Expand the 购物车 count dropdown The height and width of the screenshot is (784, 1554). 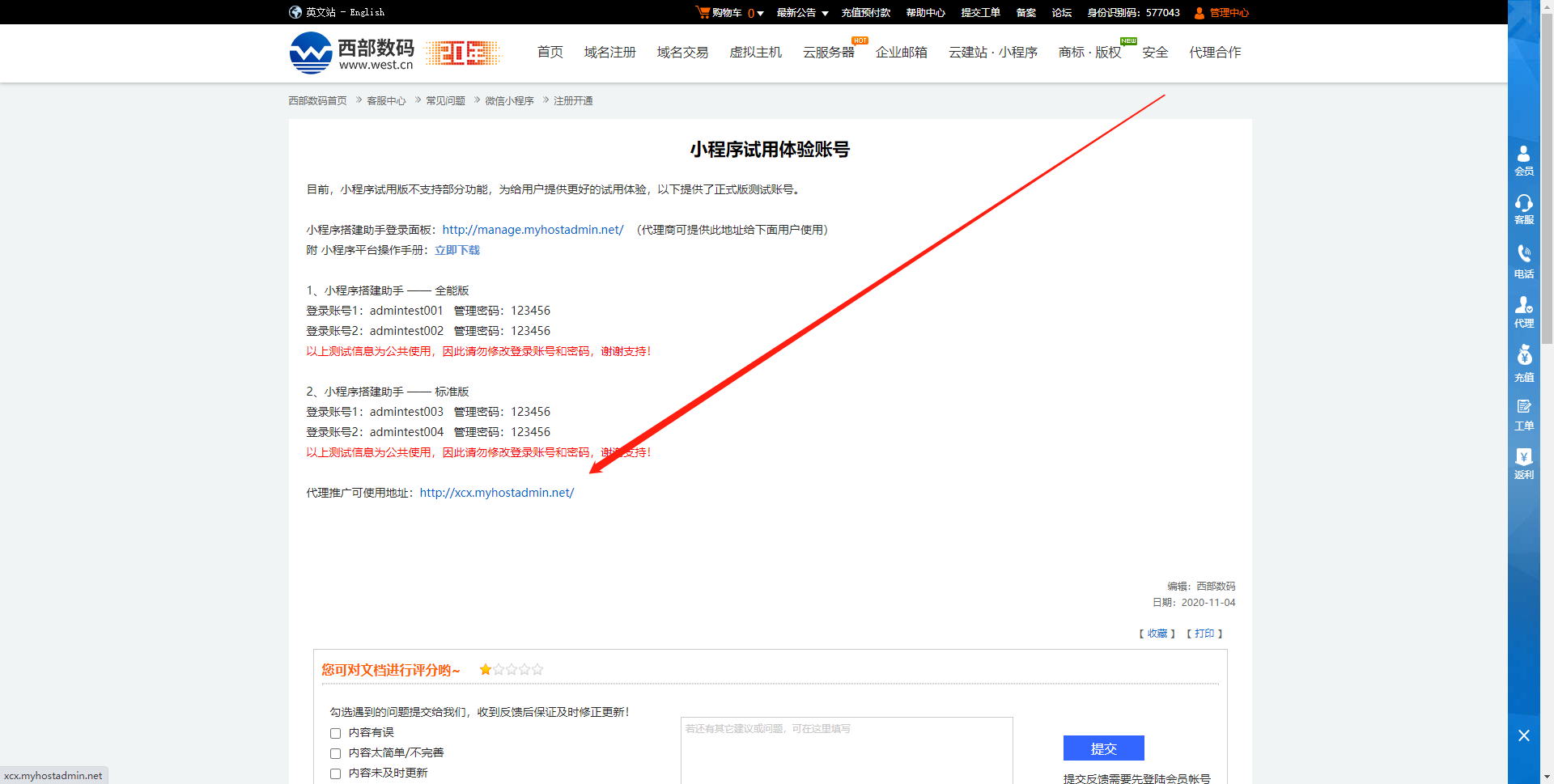tap(761, 12)
